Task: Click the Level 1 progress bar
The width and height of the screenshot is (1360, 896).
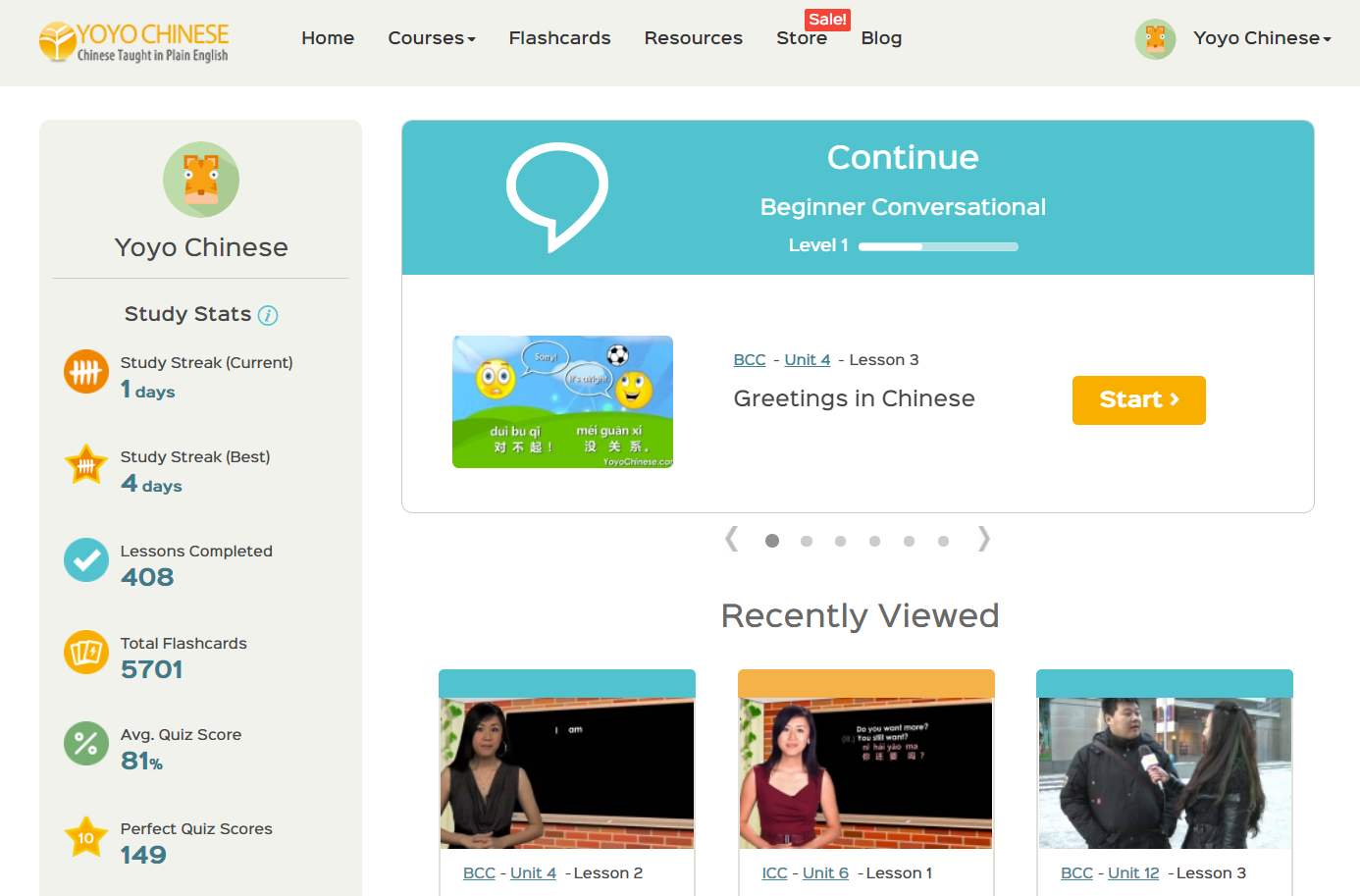Action: 938,246
